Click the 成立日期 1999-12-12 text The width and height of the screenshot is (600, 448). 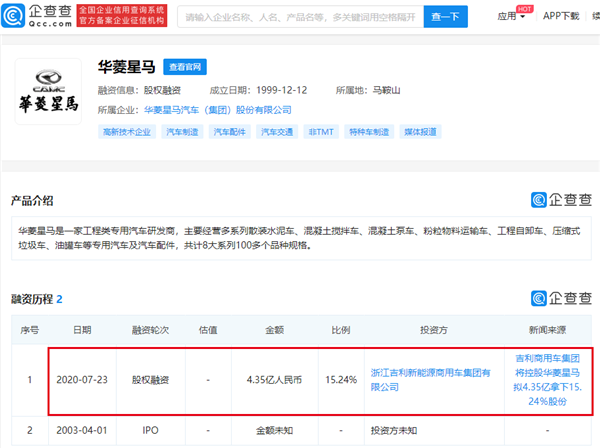click(x=258, y=90)
